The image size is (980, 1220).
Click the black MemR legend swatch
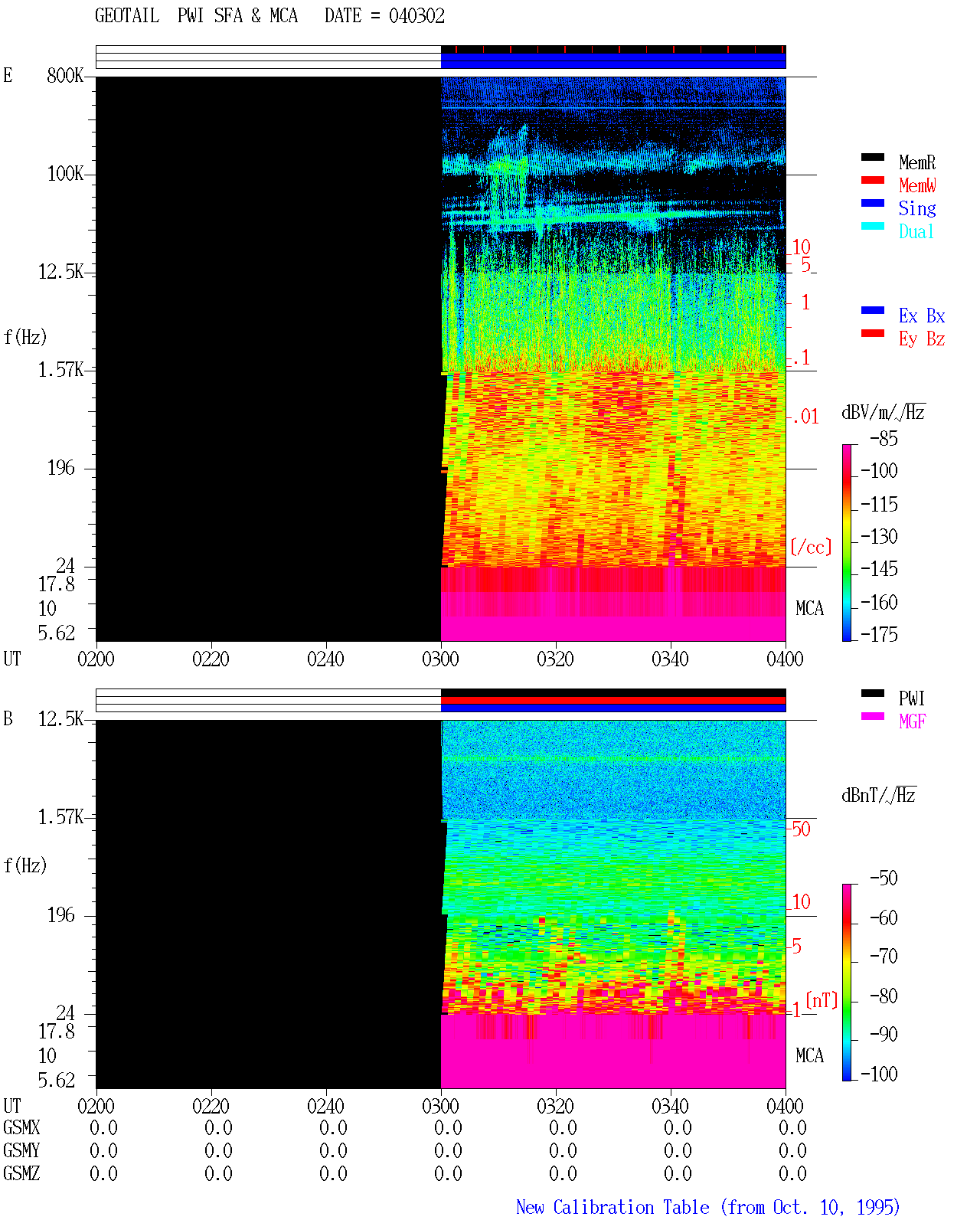pyautogui.click(x=873, y=158)
